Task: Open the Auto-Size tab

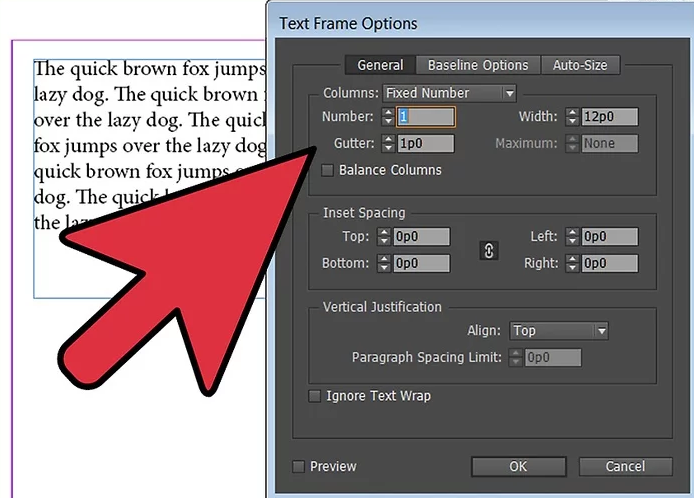Action: (580, 65)
